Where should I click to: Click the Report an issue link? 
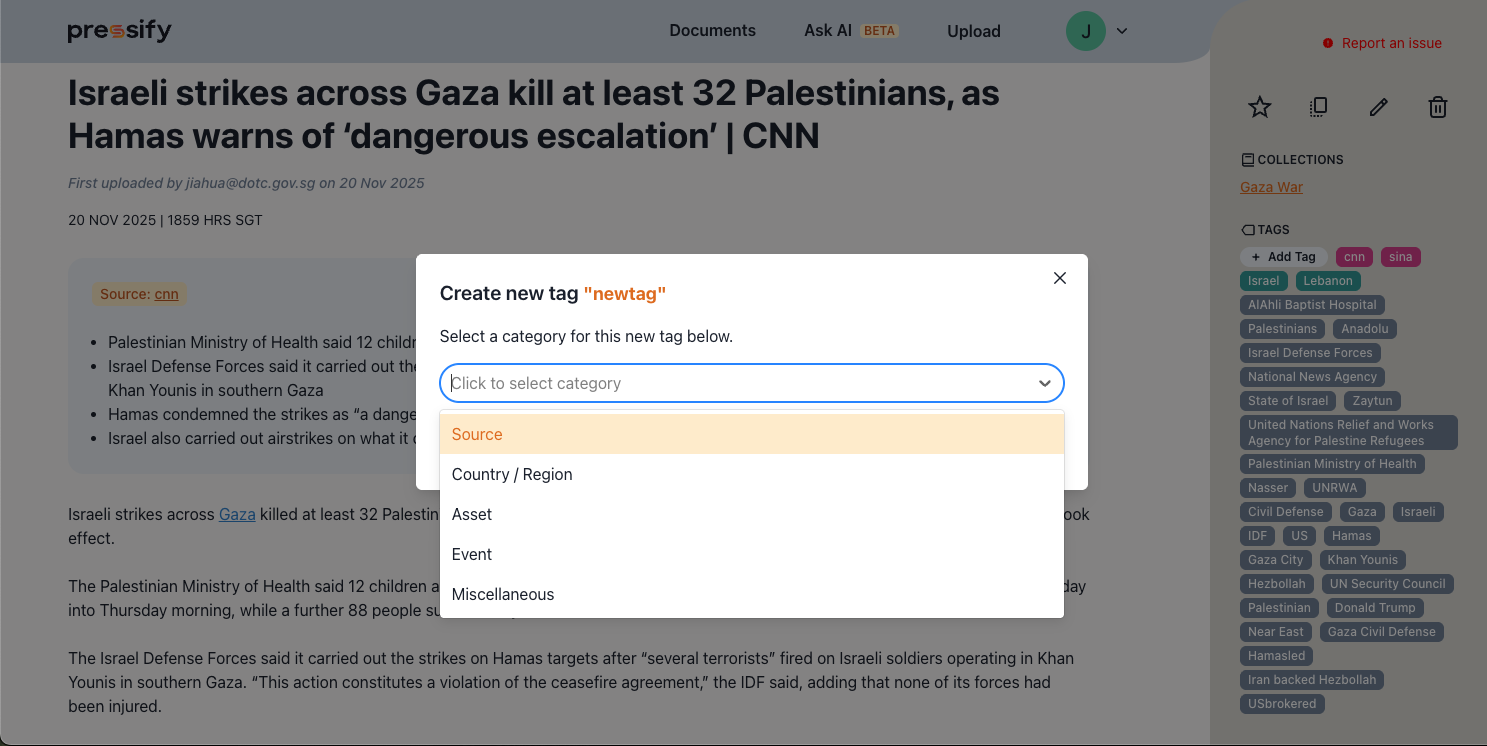pyautogui.click(x=1390, y=43)
